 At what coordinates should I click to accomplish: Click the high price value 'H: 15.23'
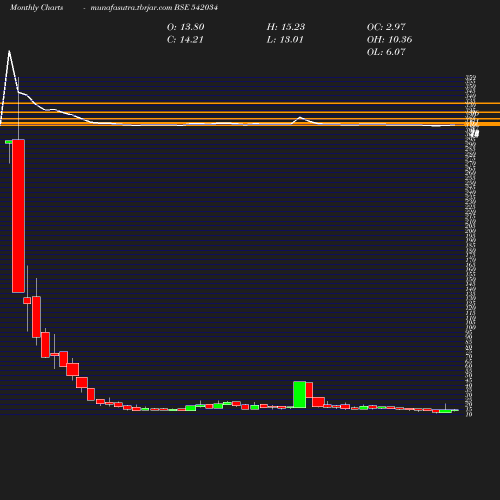286,27
